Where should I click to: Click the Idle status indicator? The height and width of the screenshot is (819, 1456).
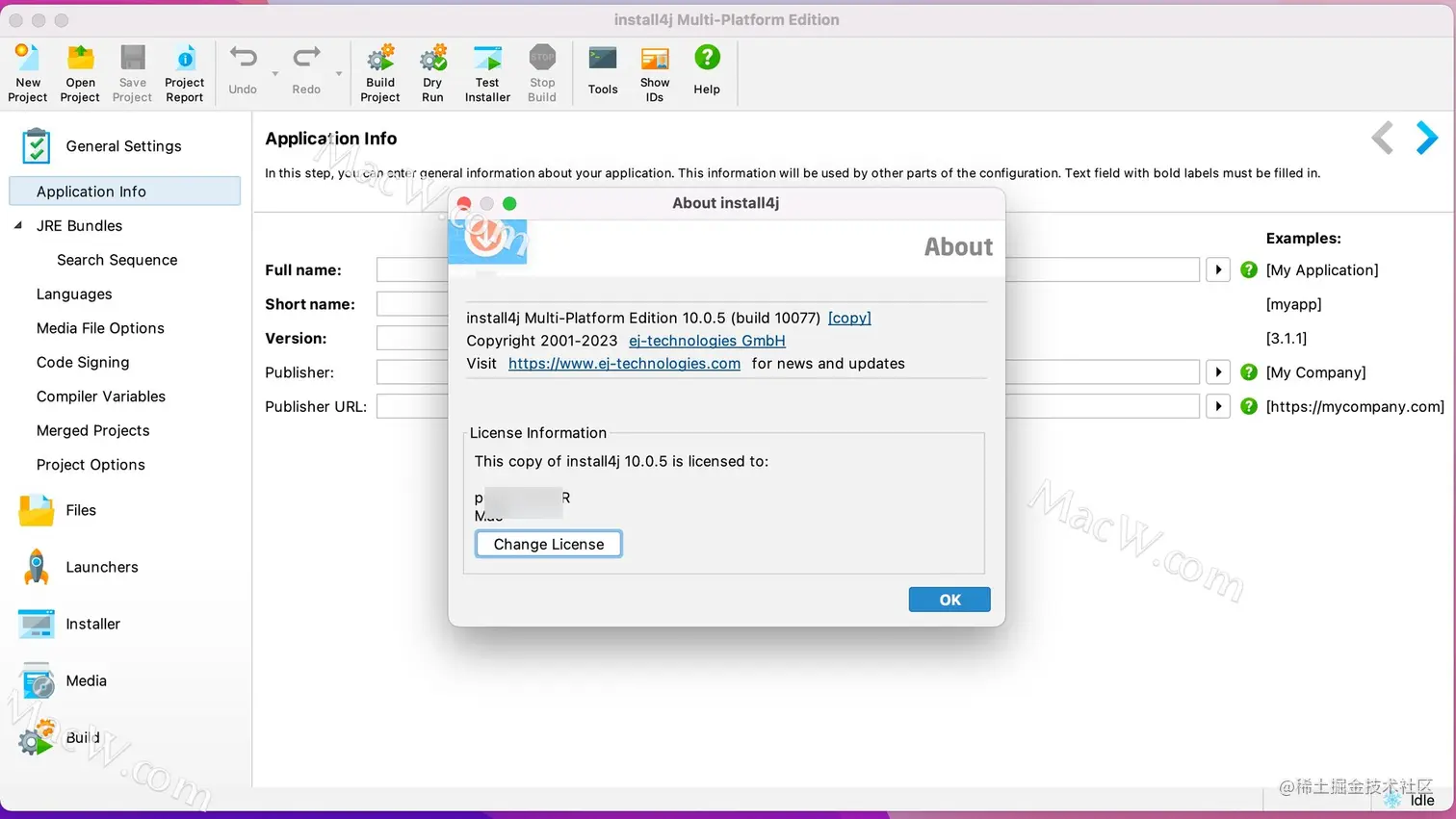point(1412,800)
